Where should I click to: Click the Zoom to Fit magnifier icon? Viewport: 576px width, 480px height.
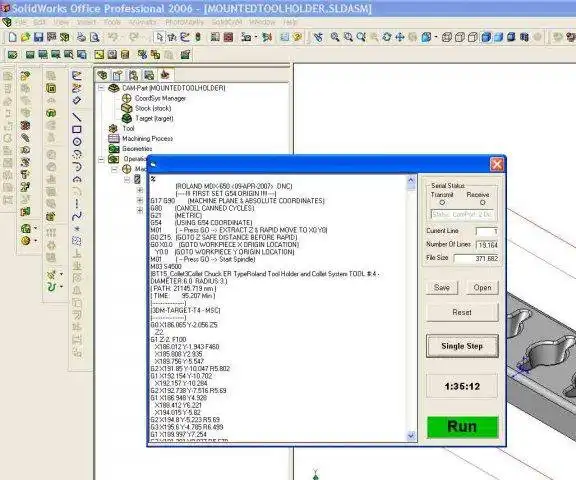(x=335, y=37)
